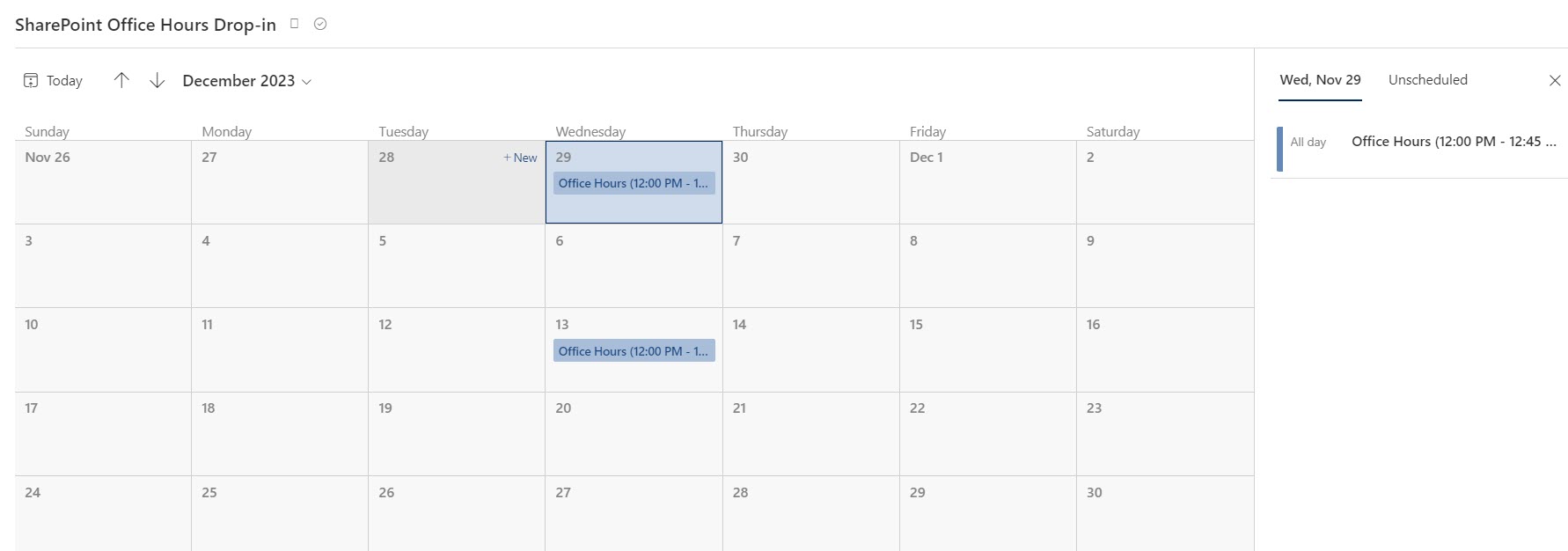Select the Dec 1 day cell
This screenshot has height=551, width=1568.
pyautogui.click(x=987, y=189)
